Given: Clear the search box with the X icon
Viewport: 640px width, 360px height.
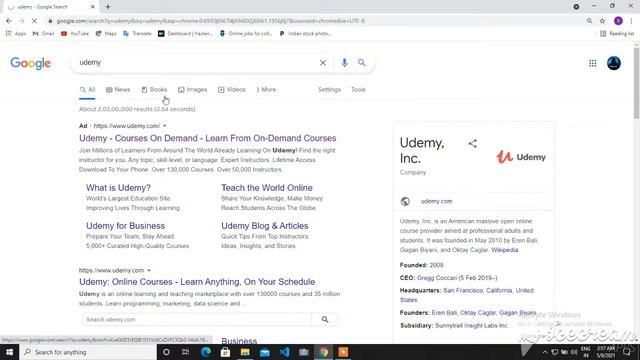Looking at the screenshot, I should [323, 63].
